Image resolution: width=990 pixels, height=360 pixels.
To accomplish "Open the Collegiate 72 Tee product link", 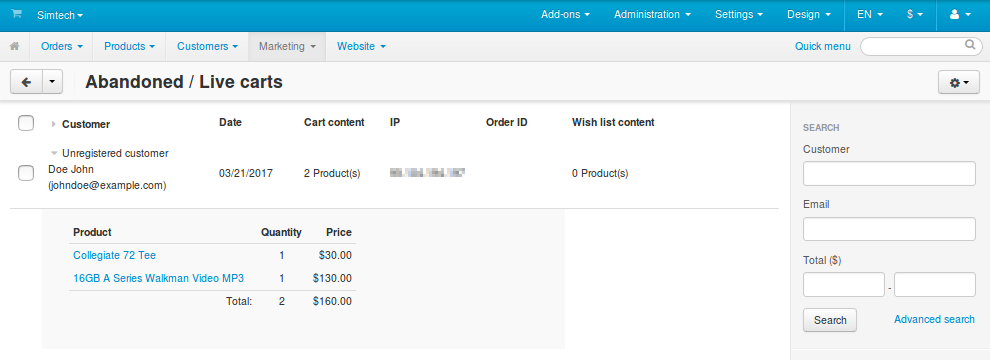I will coord(114,255).
